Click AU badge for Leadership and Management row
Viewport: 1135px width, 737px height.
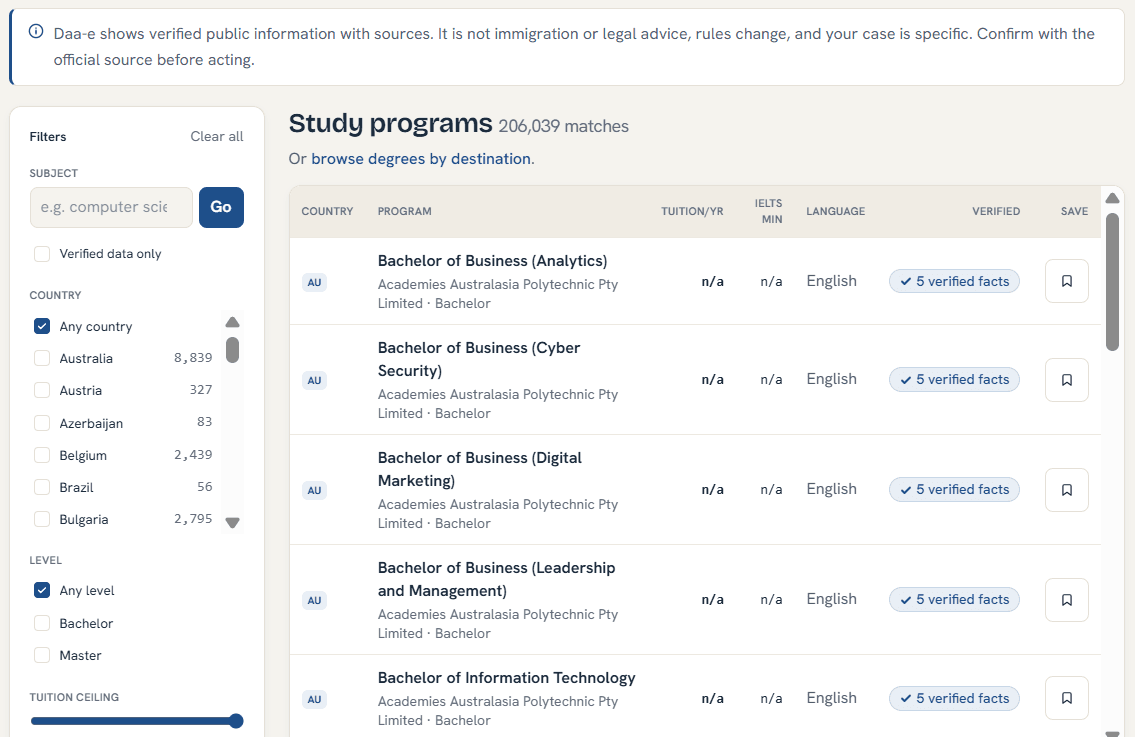coord(314,600)
